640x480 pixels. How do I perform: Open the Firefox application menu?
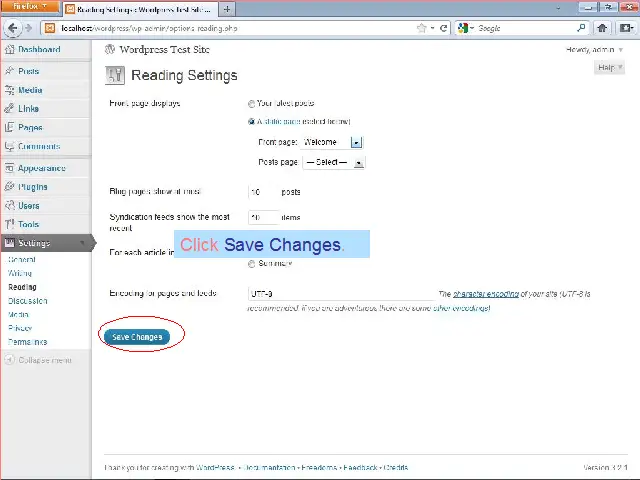pos(29,7)
